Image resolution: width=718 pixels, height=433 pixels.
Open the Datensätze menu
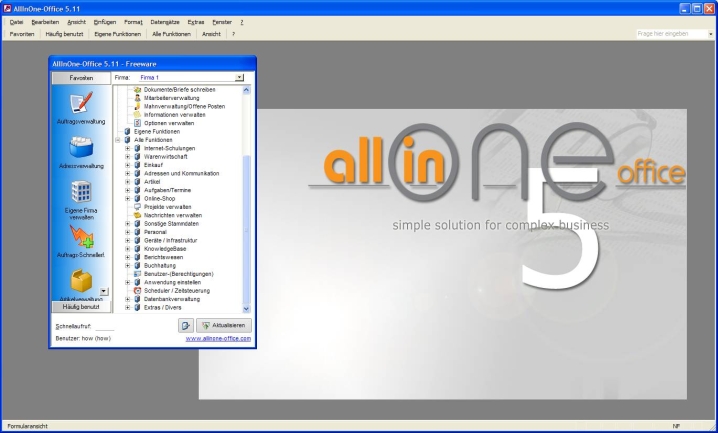point(166,21)
